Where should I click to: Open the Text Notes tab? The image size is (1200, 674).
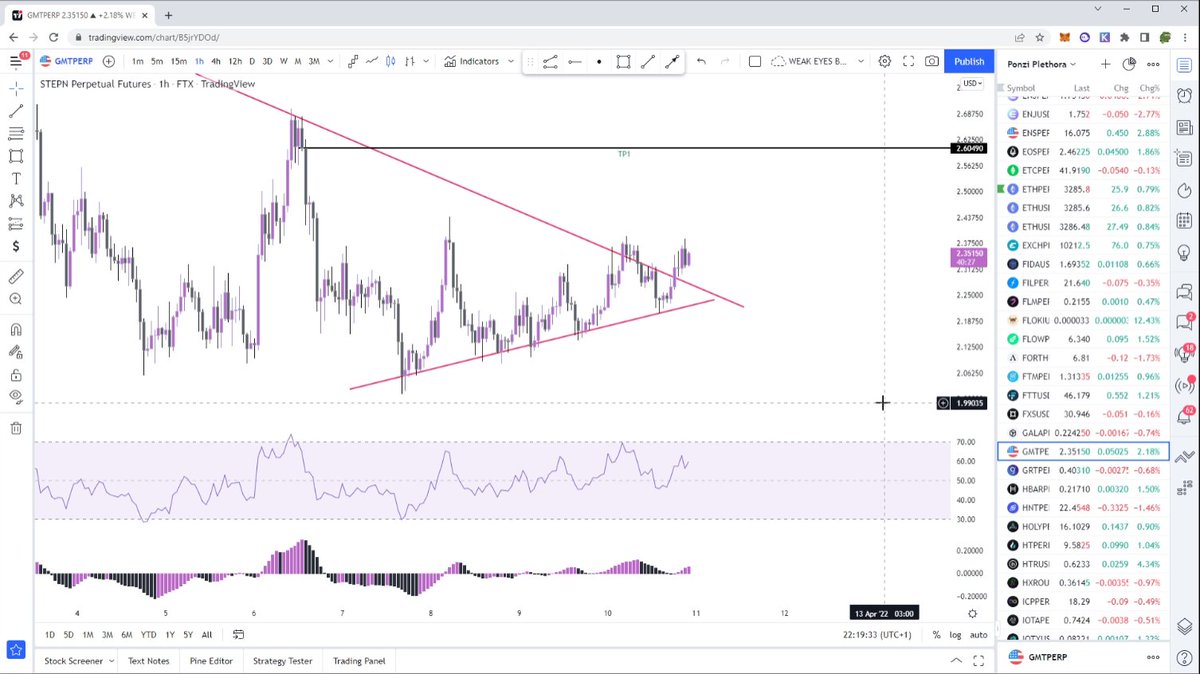click(x=149, y=661)
